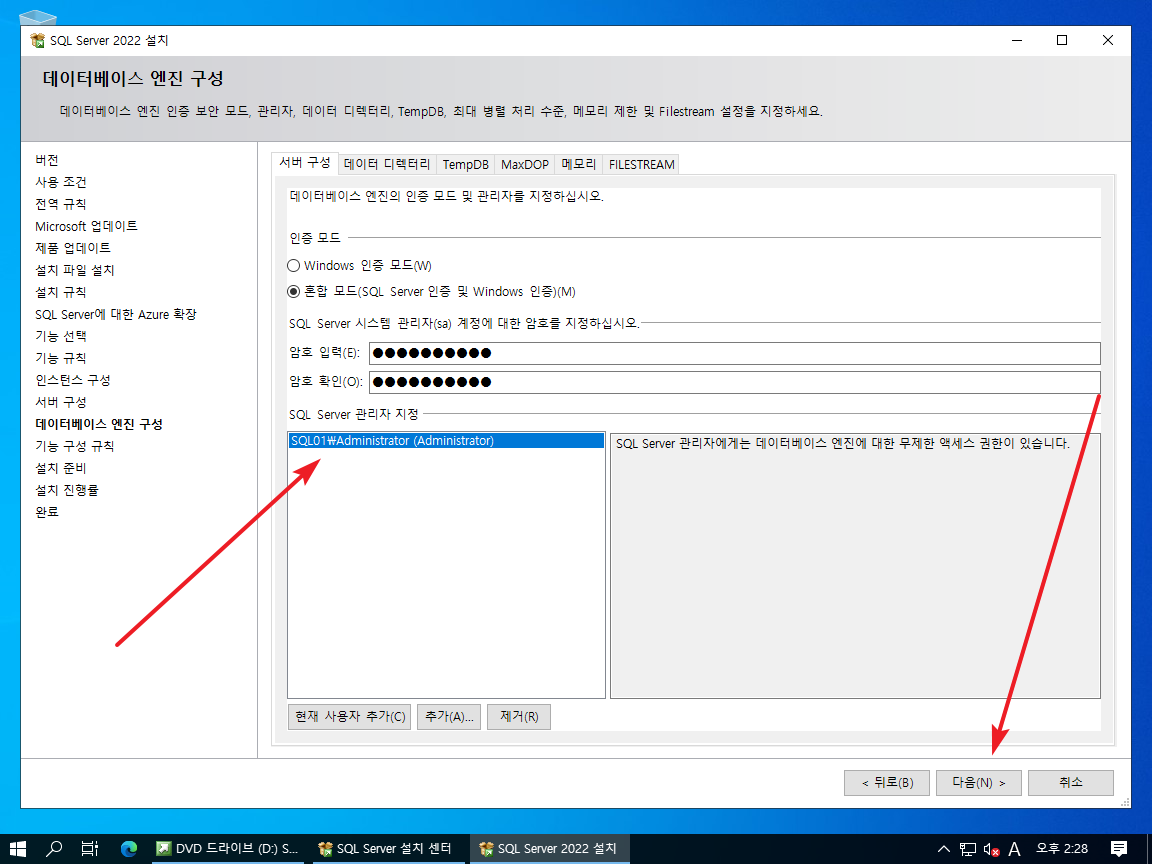This screenshot has height=864, width=1152.
Task: Open the Windows Start menu
Action: (x=18, y=849)
